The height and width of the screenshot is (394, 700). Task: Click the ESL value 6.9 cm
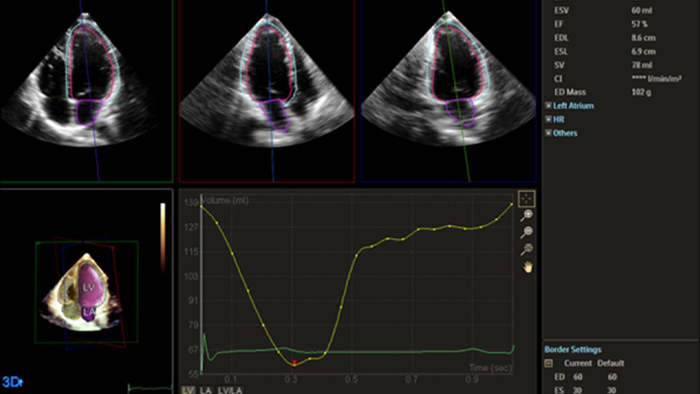pyautogui.click(x=643, y=51)
